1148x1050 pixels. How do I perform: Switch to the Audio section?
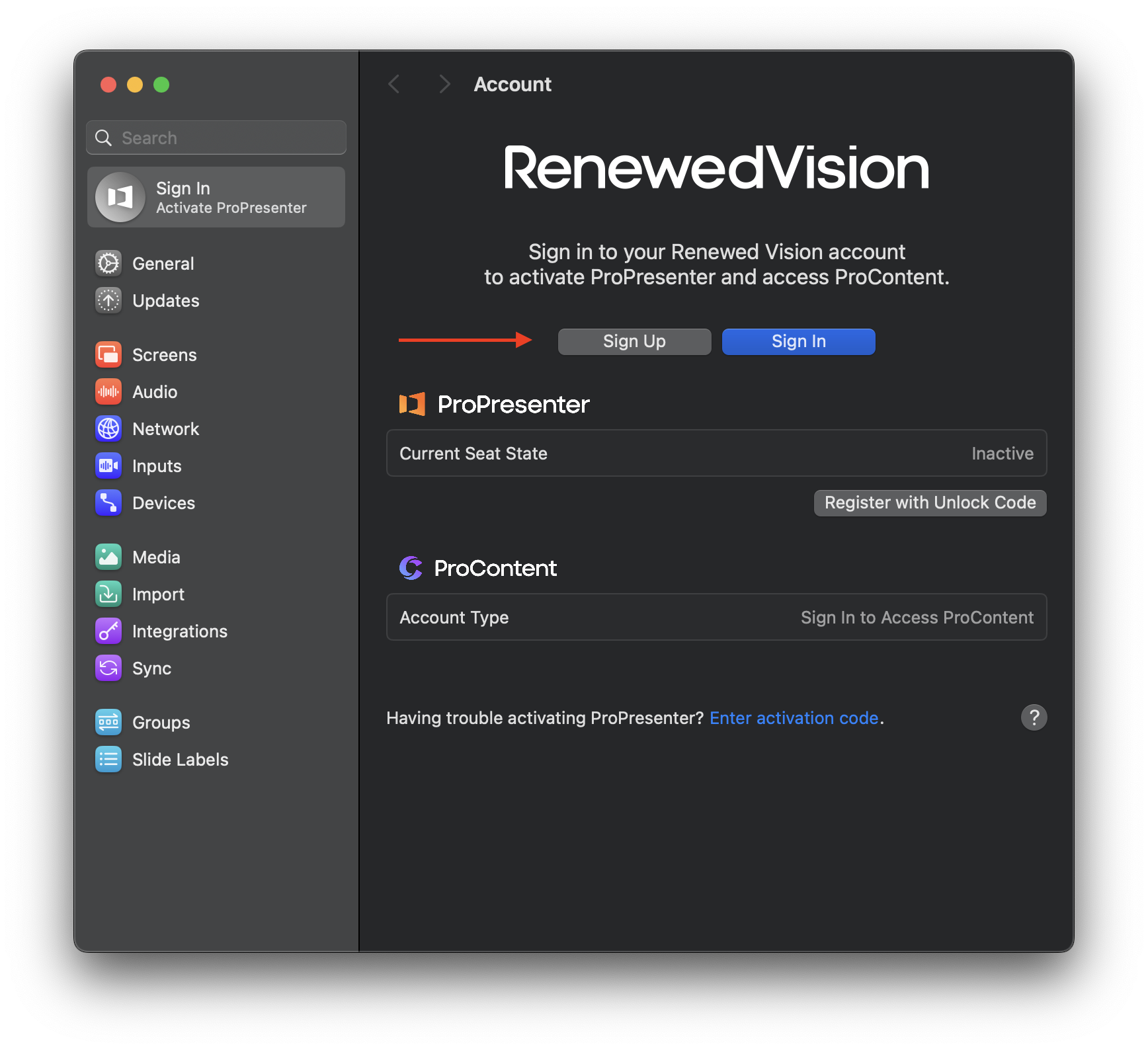[155, 392]
